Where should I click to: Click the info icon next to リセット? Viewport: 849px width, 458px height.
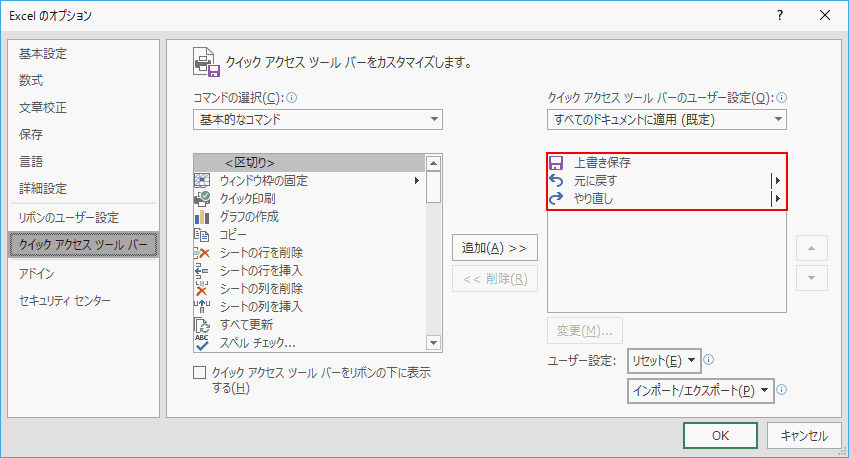click(708, 359)
